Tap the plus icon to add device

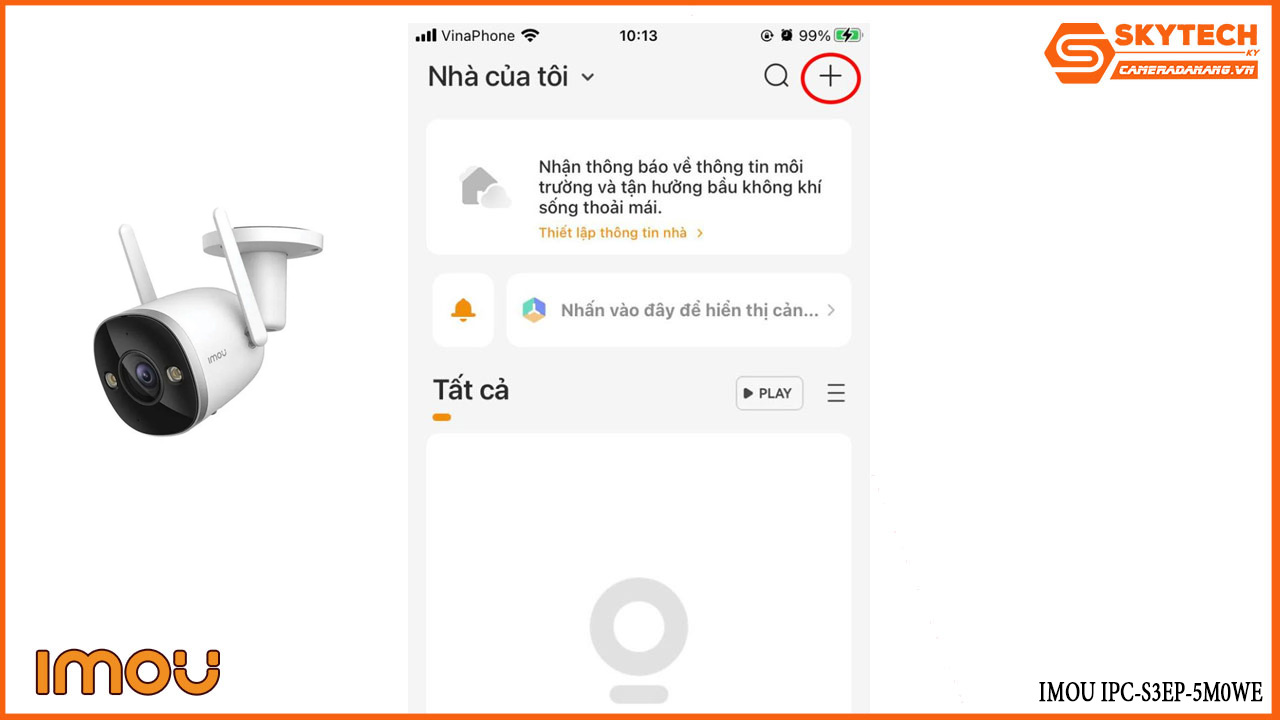[831, 76]
